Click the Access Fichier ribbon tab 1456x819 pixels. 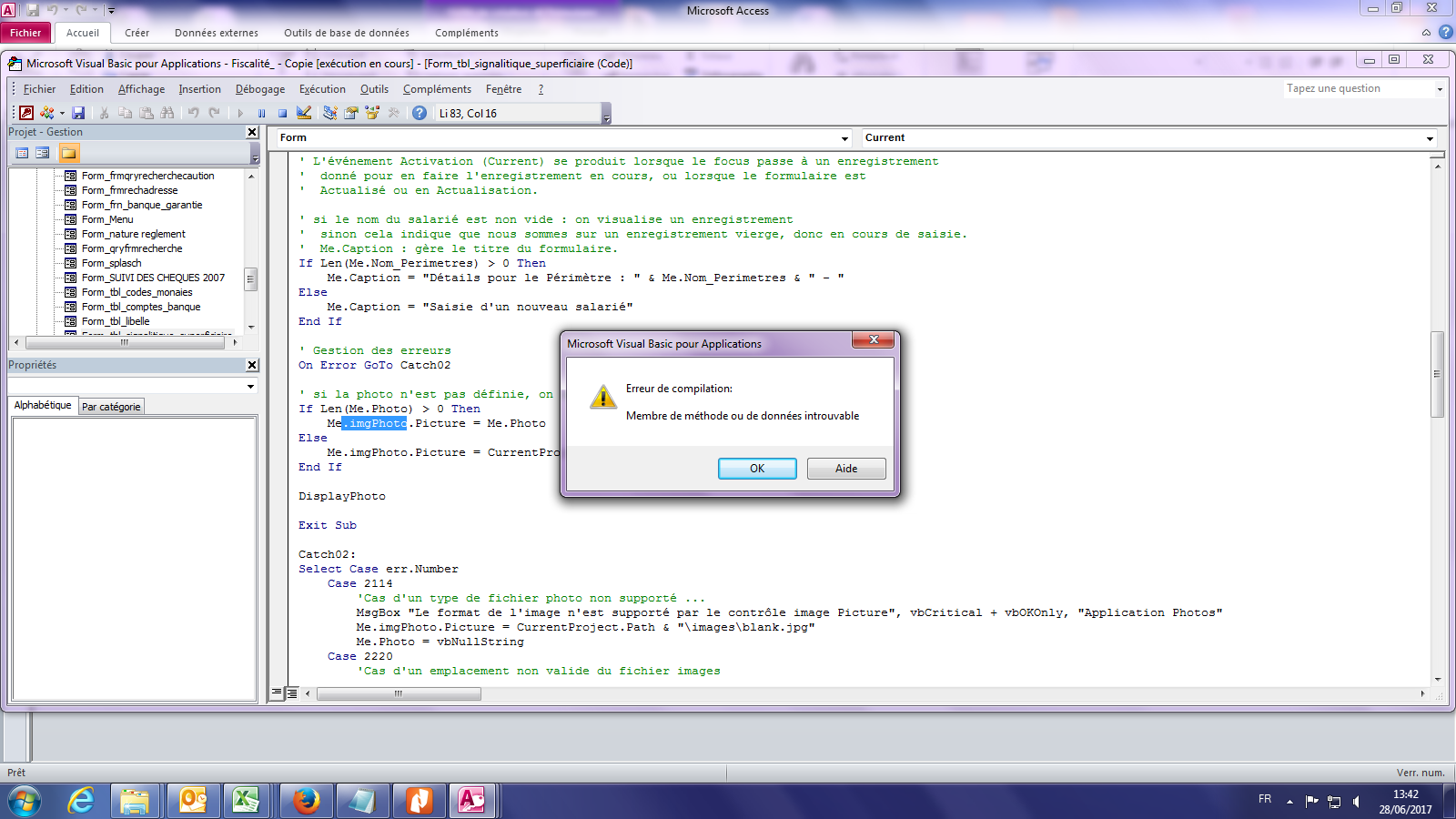point(25,33)
